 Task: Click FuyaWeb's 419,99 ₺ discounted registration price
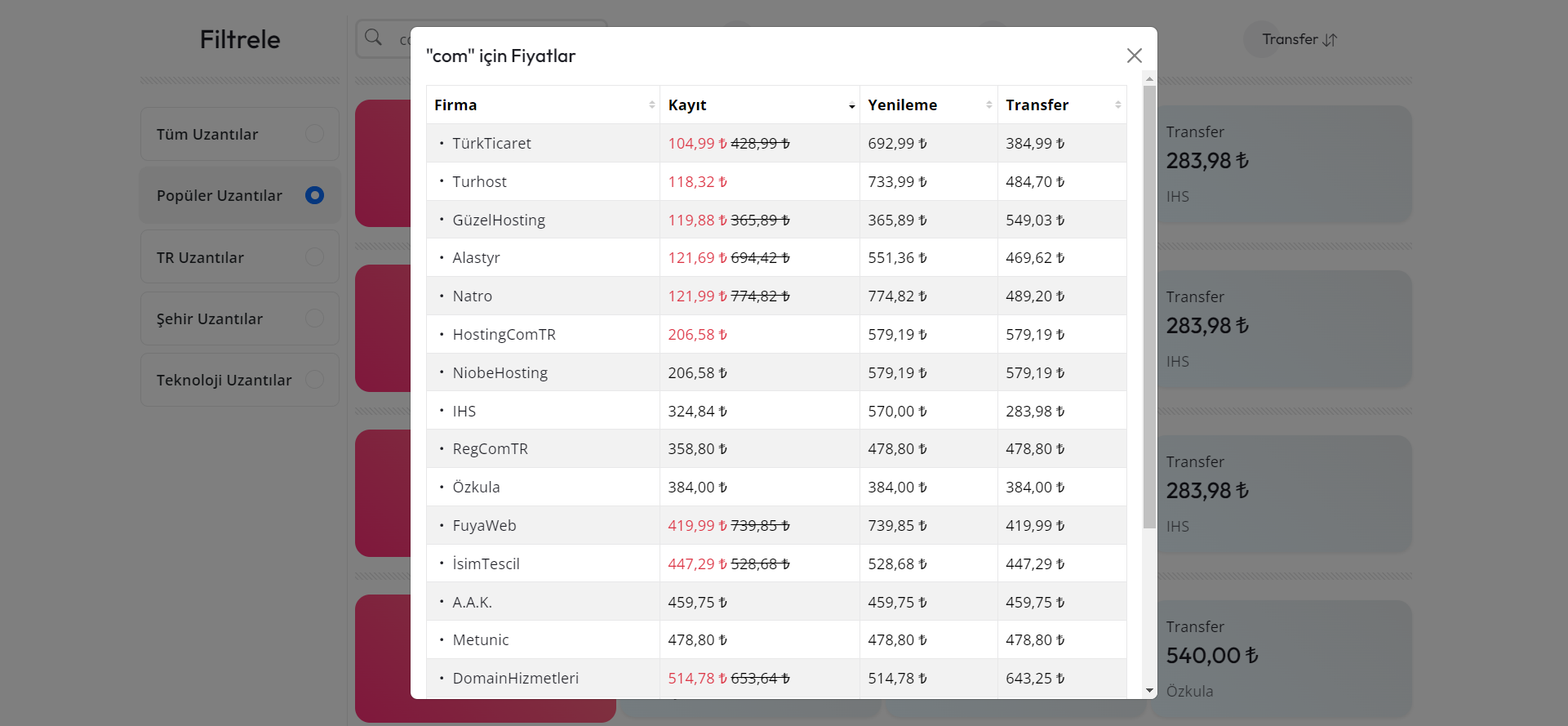[697, 525]
